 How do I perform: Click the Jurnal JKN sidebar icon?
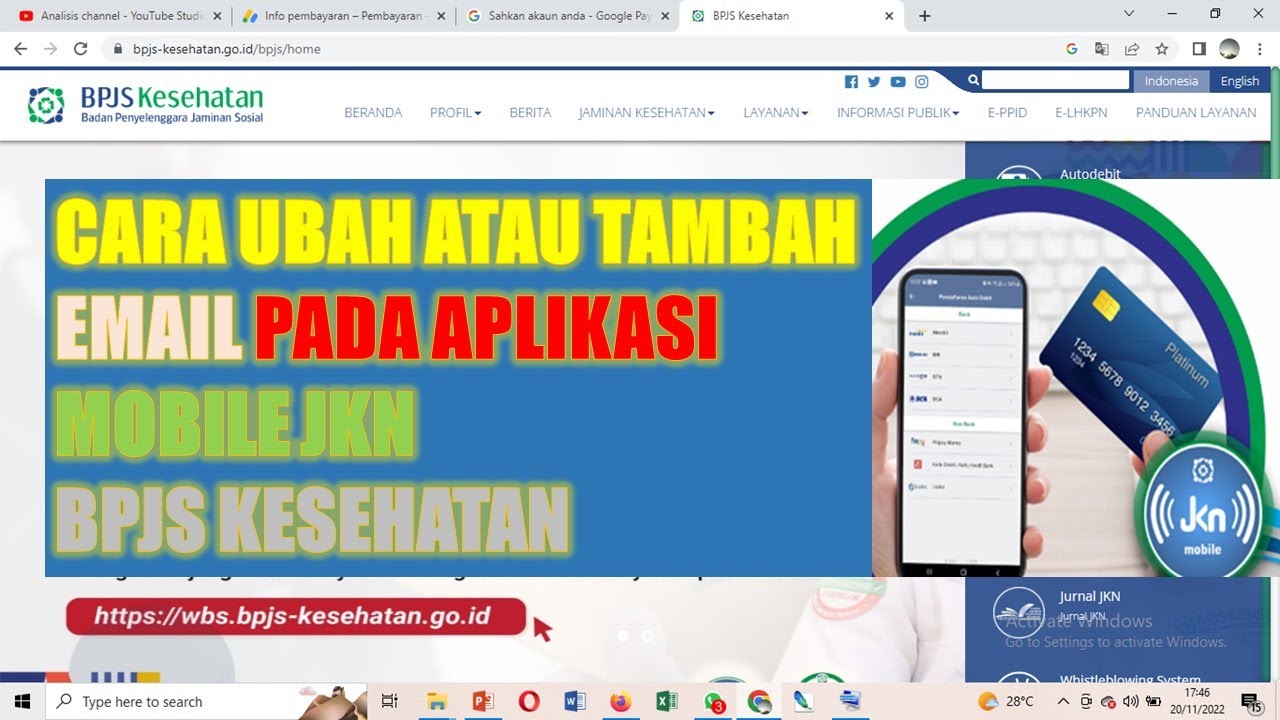pos(1018,613)
